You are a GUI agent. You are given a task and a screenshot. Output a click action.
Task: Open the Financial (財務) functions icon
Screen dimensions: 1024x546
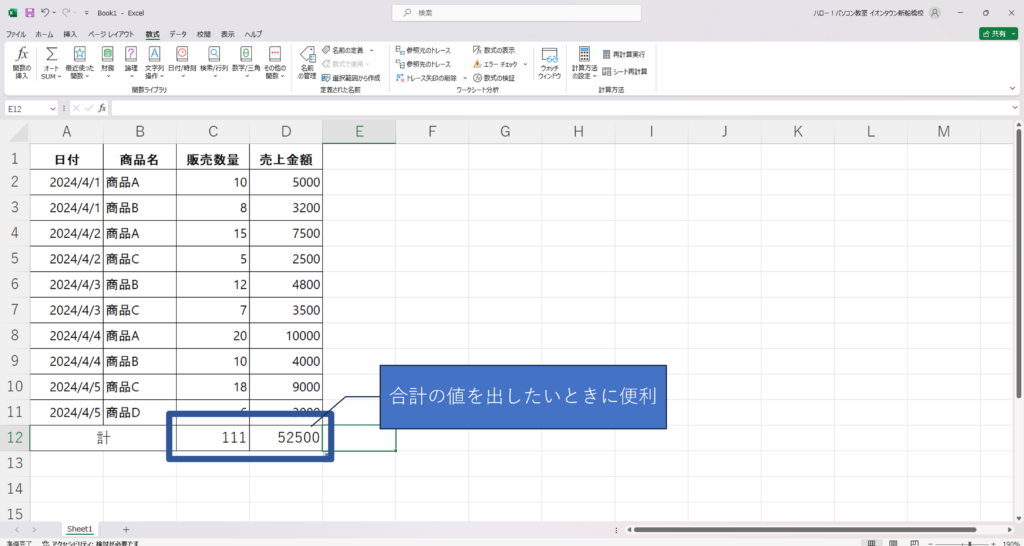click(x=108, y=55)
